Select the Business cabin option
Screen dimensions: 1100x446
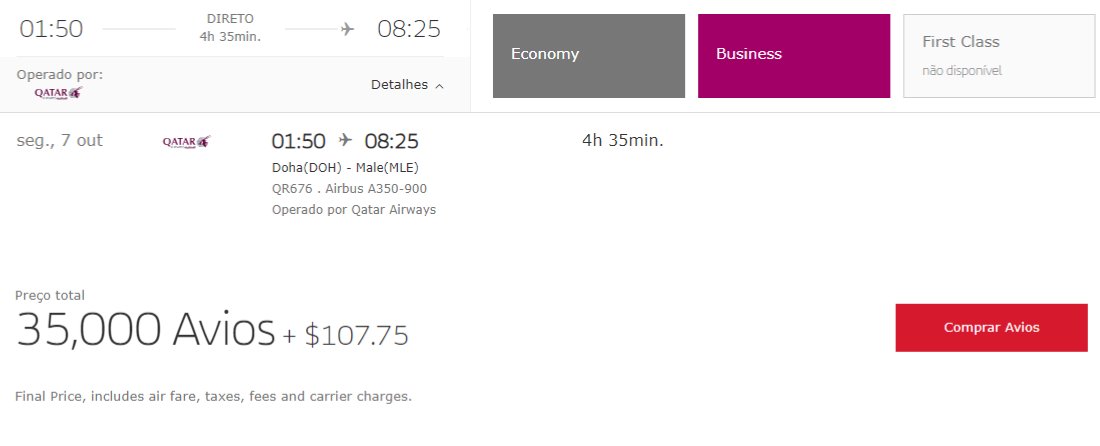pyautogui.click(x=793, y=55)
